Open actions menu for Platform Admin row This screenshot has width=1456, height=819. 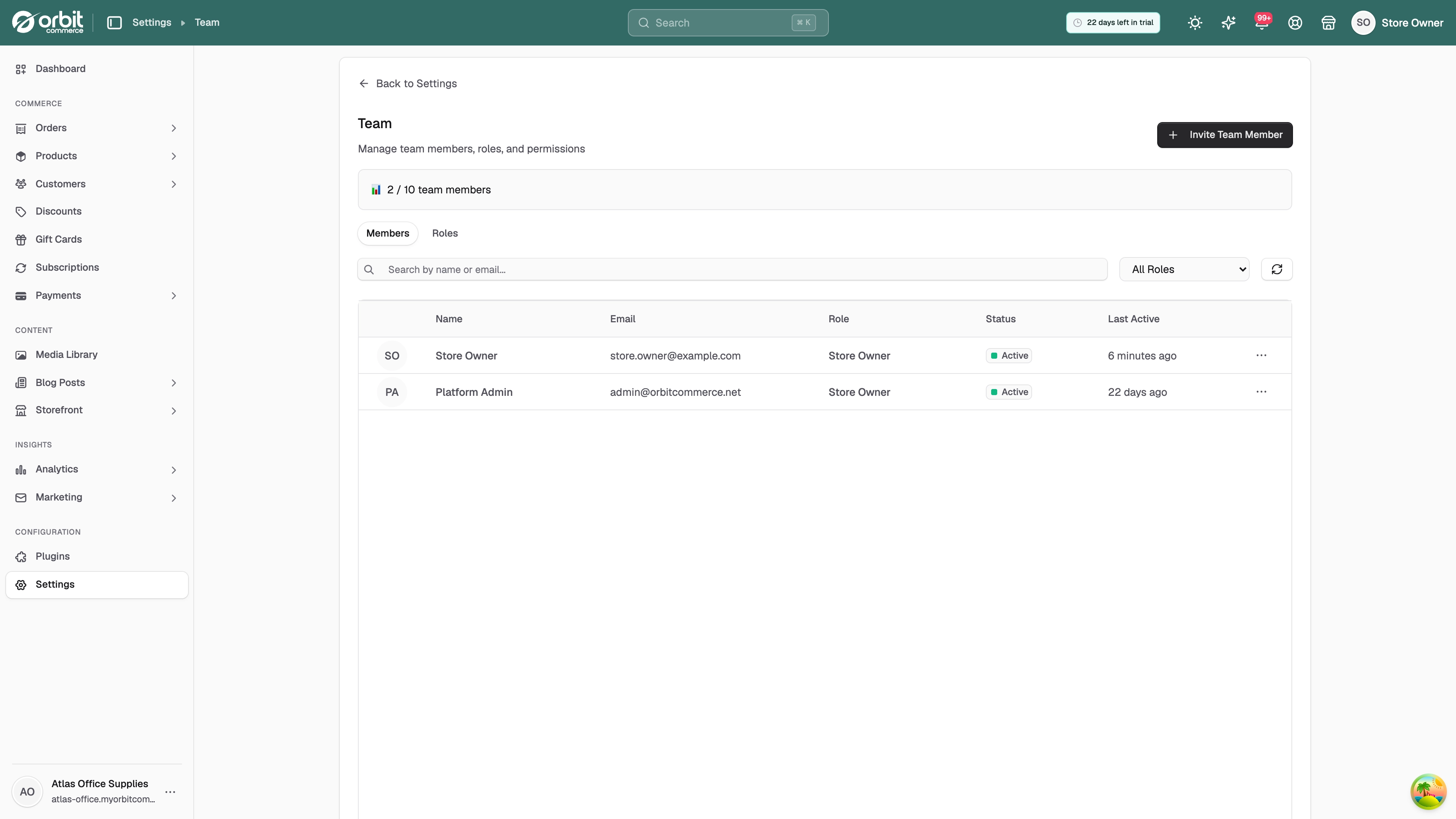coord(1261,392)
